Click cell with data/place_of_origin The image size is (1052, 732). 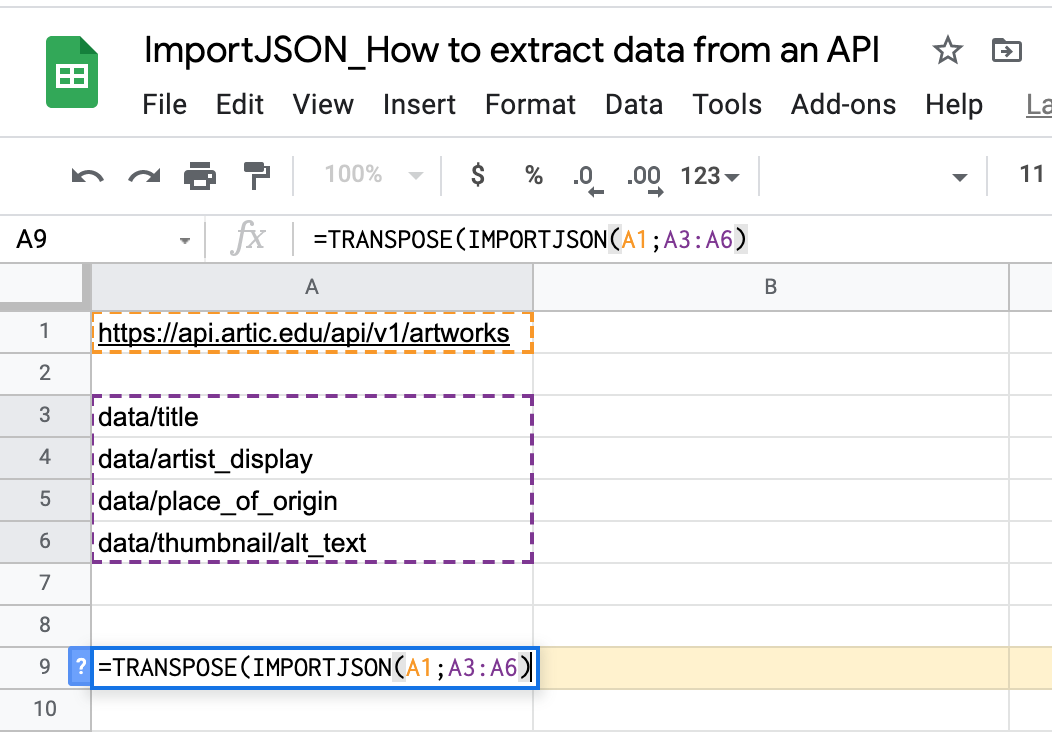point(312,501)
